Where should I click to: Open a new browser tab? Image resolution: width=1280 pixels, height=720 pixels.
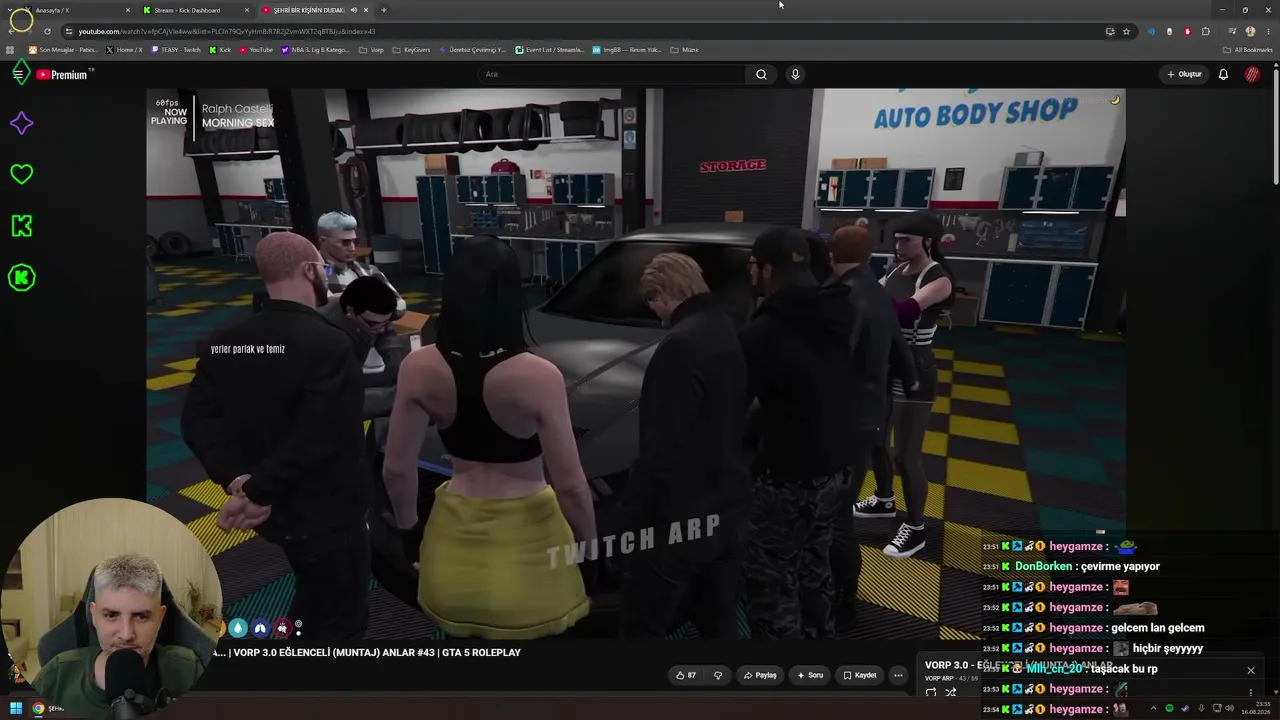click(384, 10)
